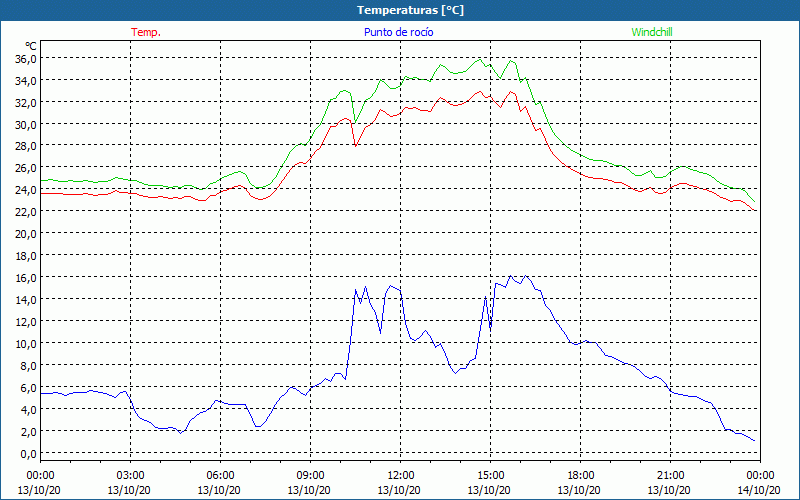Viewport: 800px width, 500px height.
Task: Select the blue Punto de rocío legend label
Action: (x=398, y=32)
